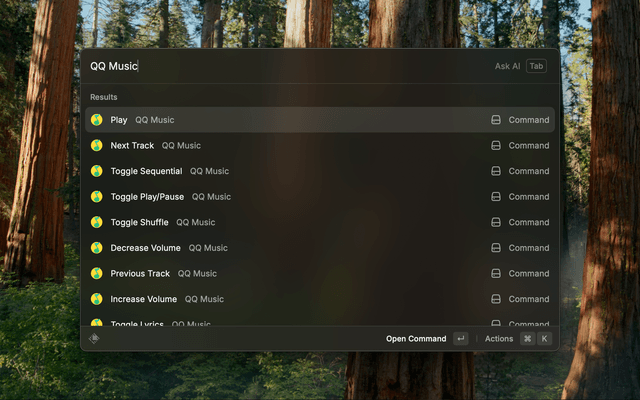Run the Previous Track command

click(x=140, y=273)
